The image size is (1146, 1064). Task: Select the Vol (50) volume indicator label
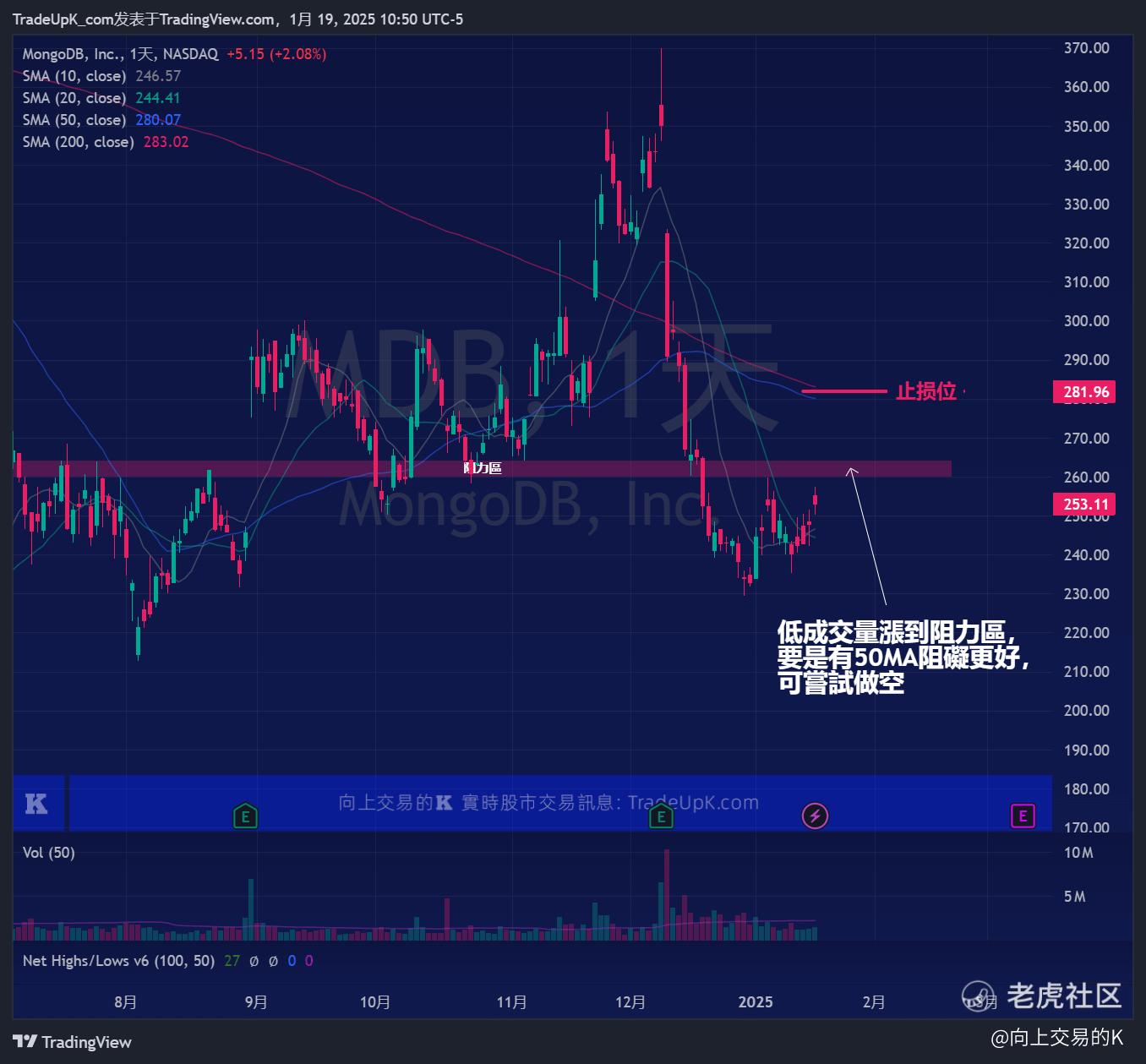pos(49,853)
